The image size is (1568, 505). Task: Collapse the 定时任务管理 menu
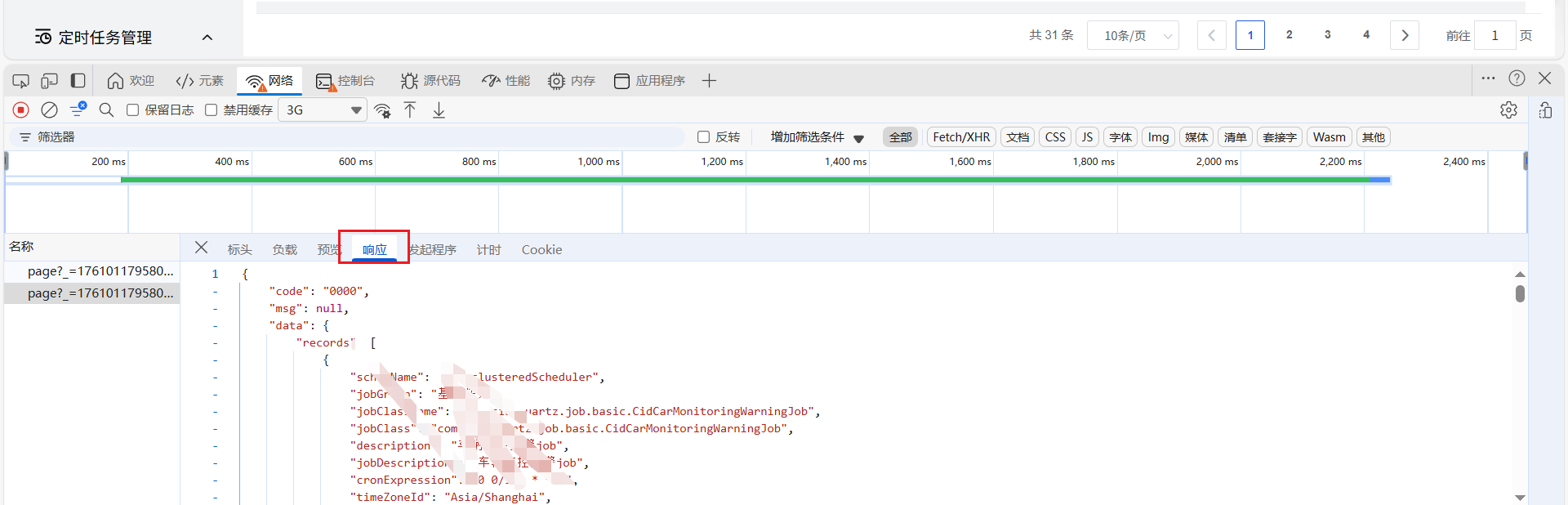207,38
